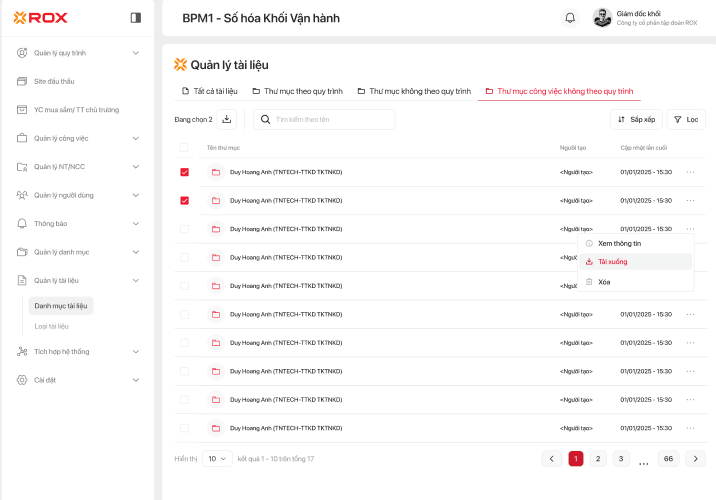Screen dimensions: 716x500
Task: Click the Tìm kiếm theo tên search field
Action: click(324, 119)
